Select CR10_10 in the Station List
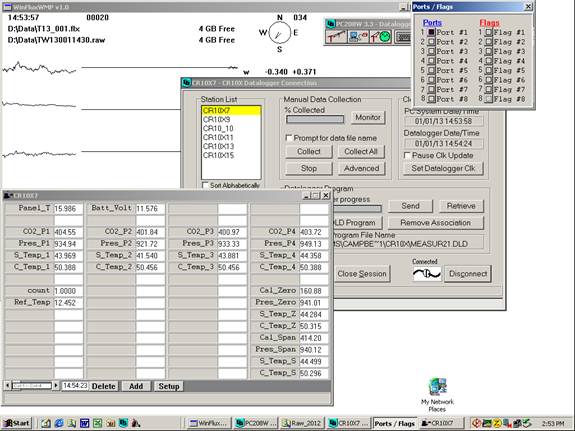Image resolution: width=575 pixels, height=431 pixels. (x=231, y=128)
